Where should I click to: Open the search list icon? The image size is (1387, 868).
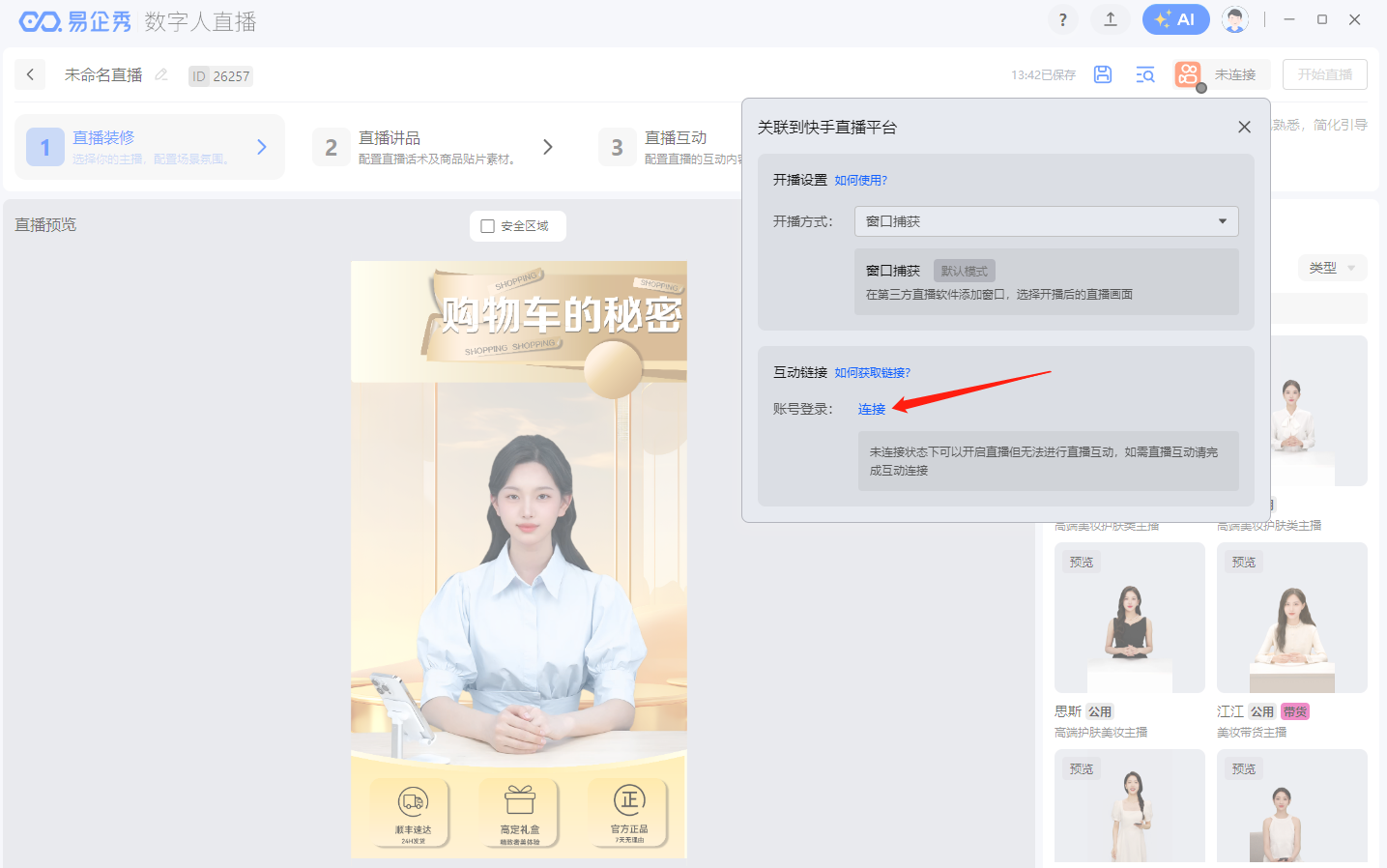point(1145,74)
